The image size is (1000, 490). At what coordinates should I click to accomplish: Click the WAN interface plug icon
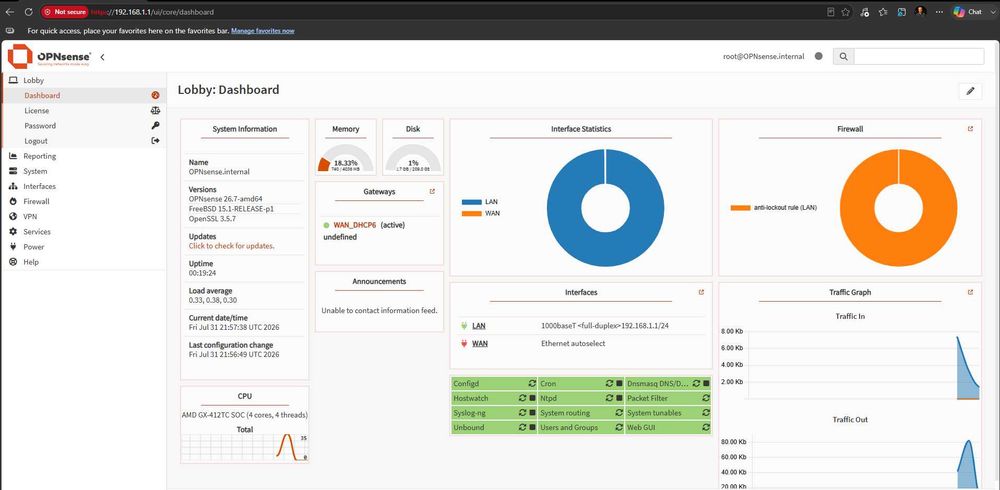coord(464,343)
